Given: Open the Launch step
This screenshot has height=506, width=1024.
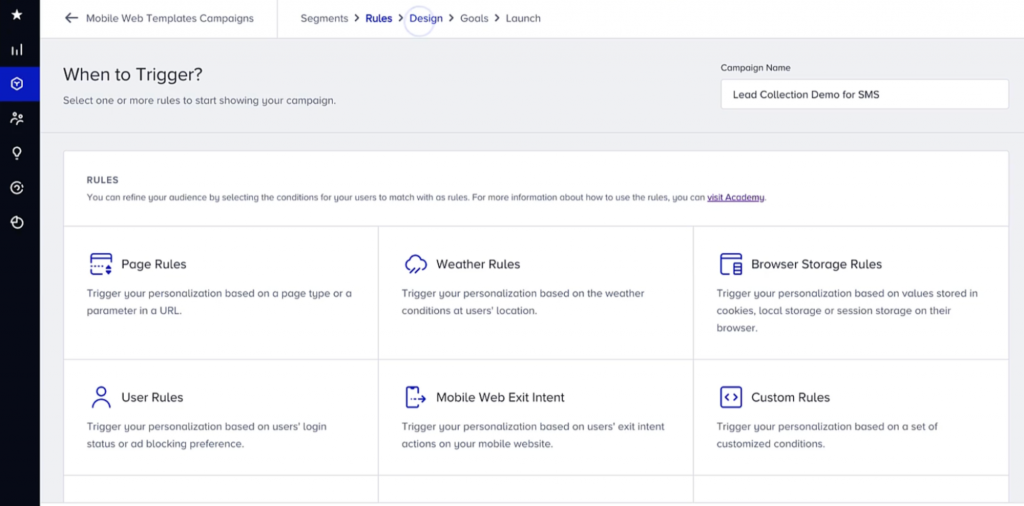Looking at the screenshot, I should 523,18.
